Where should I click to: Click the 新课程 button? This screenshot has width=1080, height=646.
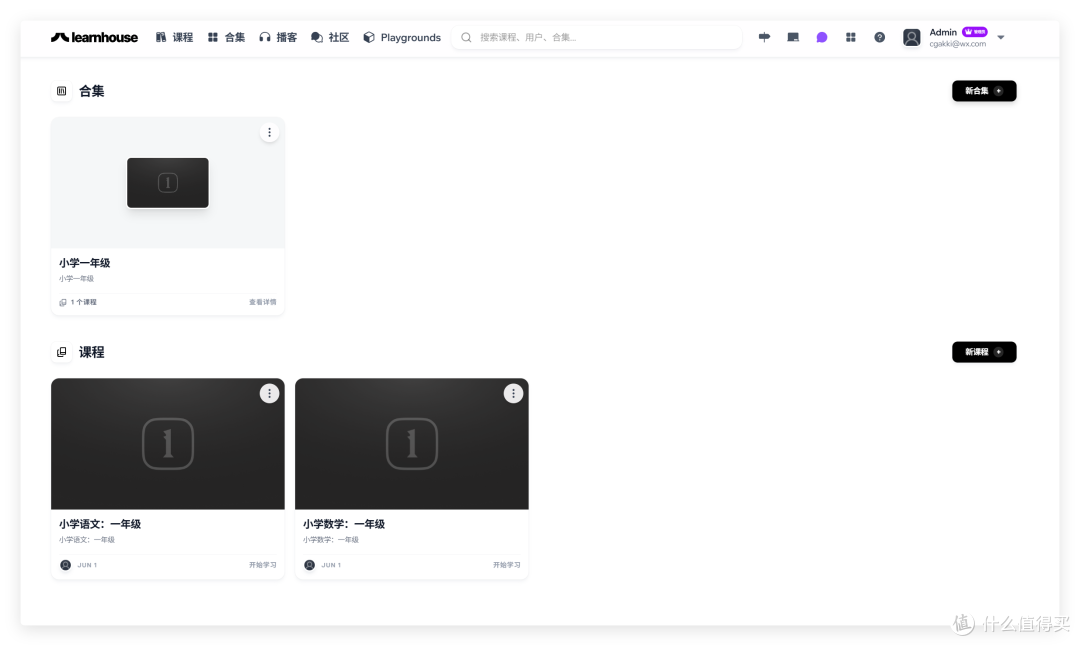coord(984,352)
